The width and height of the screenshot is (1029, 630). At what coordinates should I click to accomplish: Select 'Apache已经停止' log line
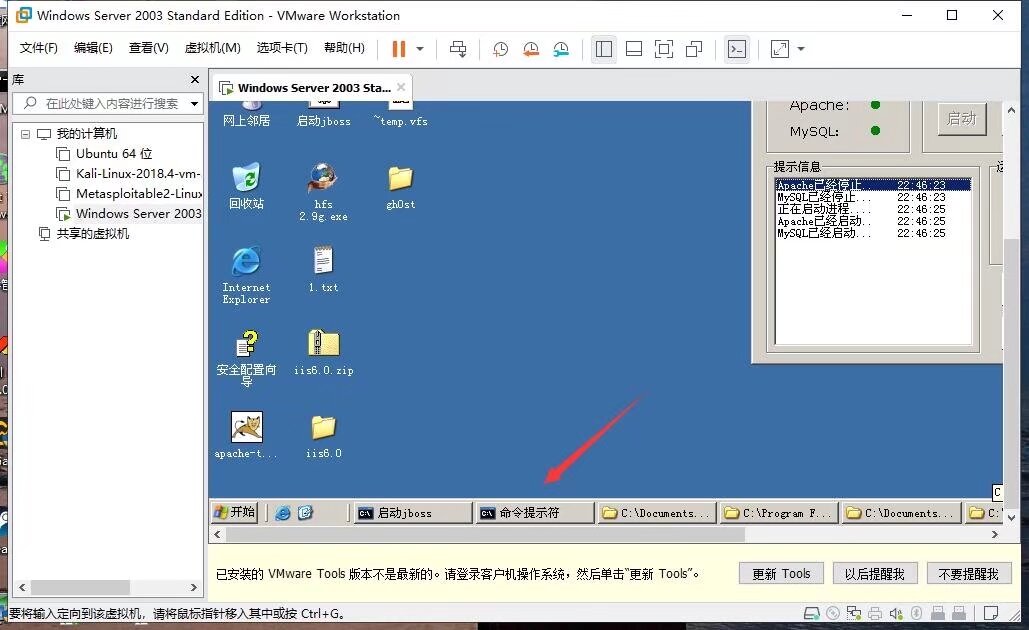tap(872, 185)
